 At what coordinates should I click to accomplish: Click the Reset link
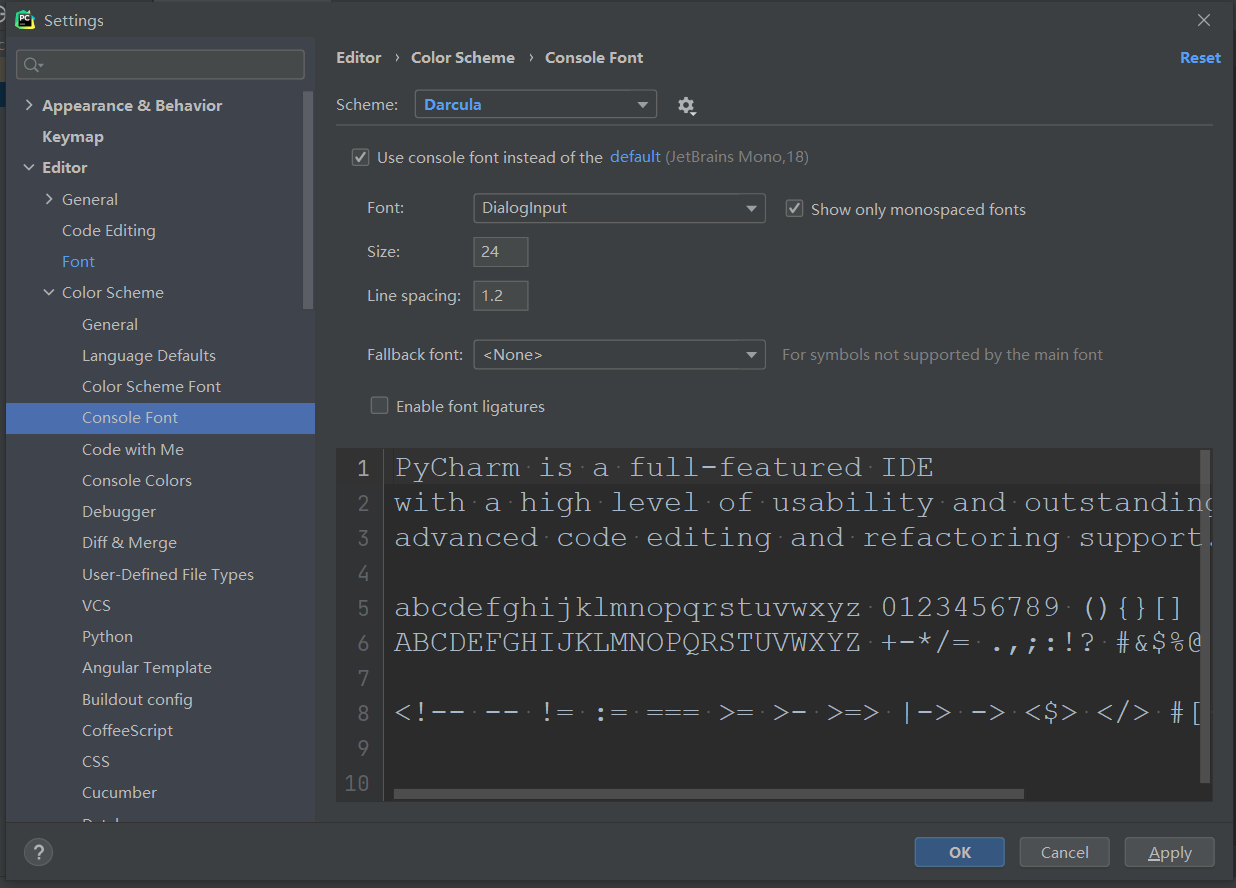point(1200,58)
